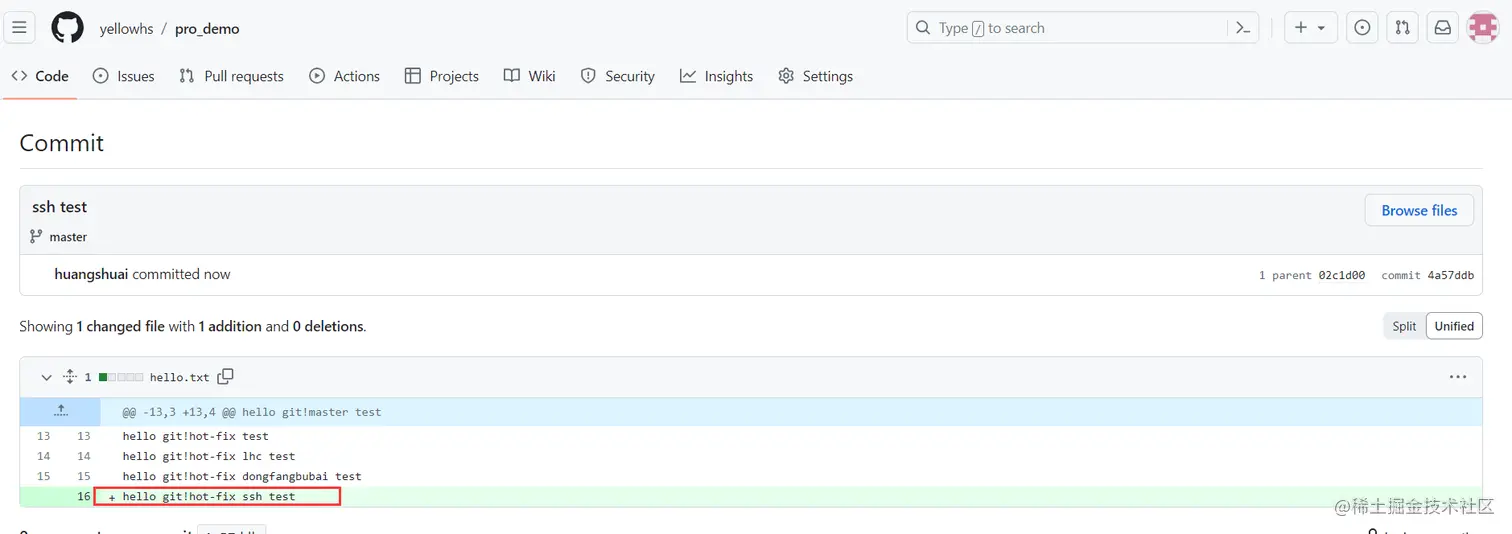
Task: Select the ssh test commit title
Action: click(60, 207)
